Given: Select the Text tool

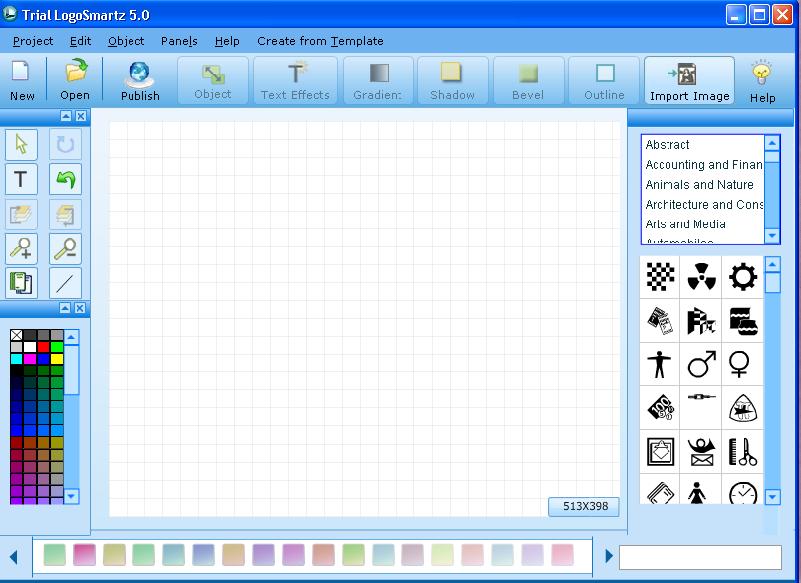Looking at the screenshot, I should [x=21, y=179].
